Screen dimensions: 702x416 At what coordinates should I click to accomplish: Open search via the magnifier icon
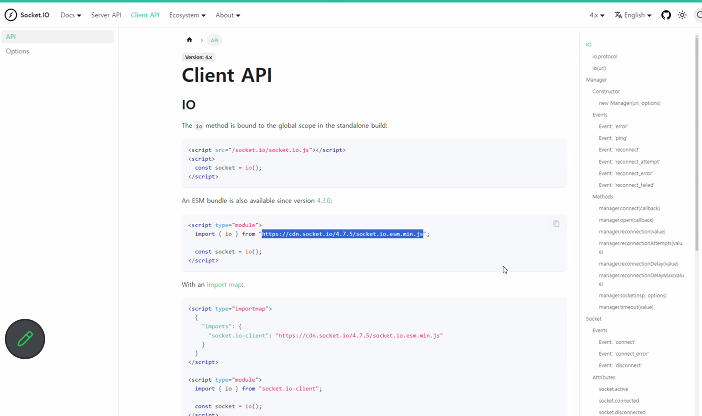tap(698, 15)
